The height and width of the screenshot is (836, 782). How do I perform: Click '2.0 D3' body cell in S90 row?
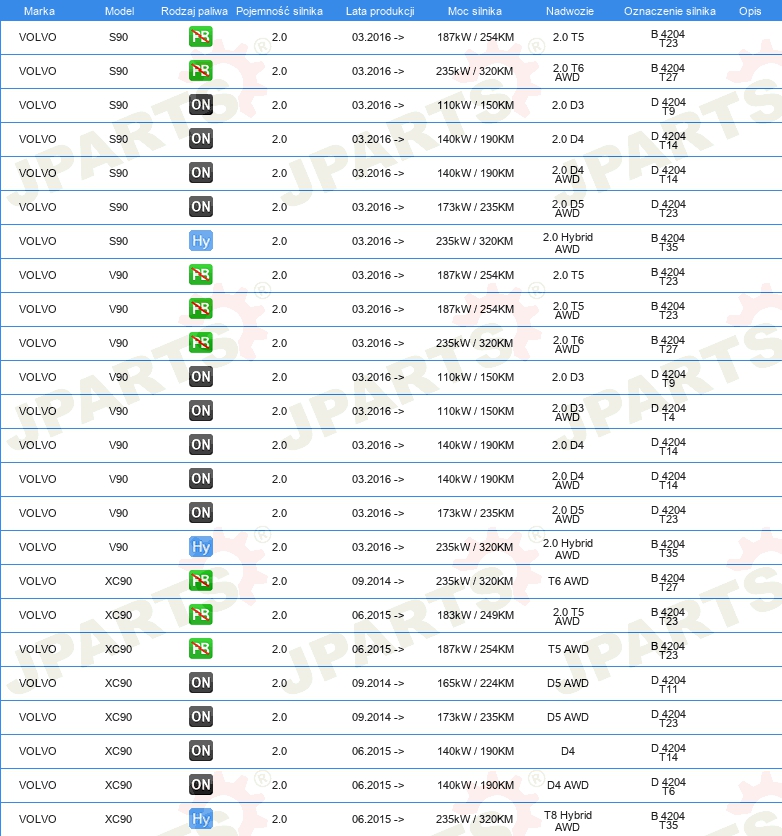pos(568,105)
